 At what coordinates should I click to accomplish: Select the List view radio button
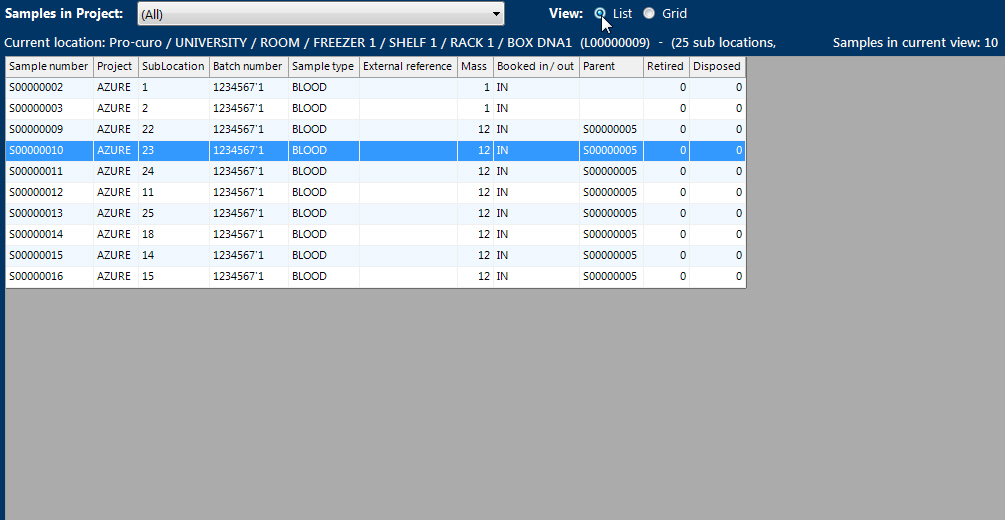pyautogui.click(x=600, y=14)
